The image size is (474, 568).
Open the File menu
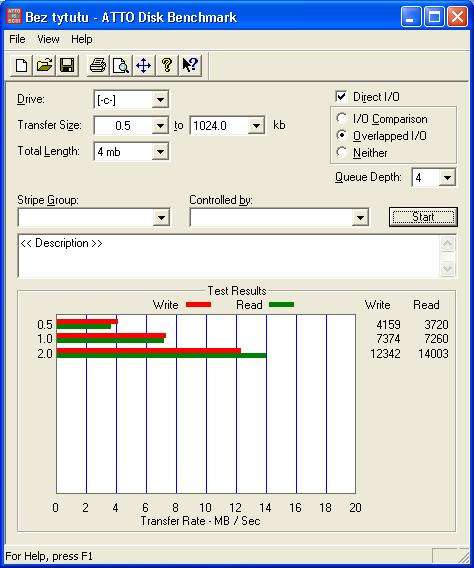click(17, 39)
